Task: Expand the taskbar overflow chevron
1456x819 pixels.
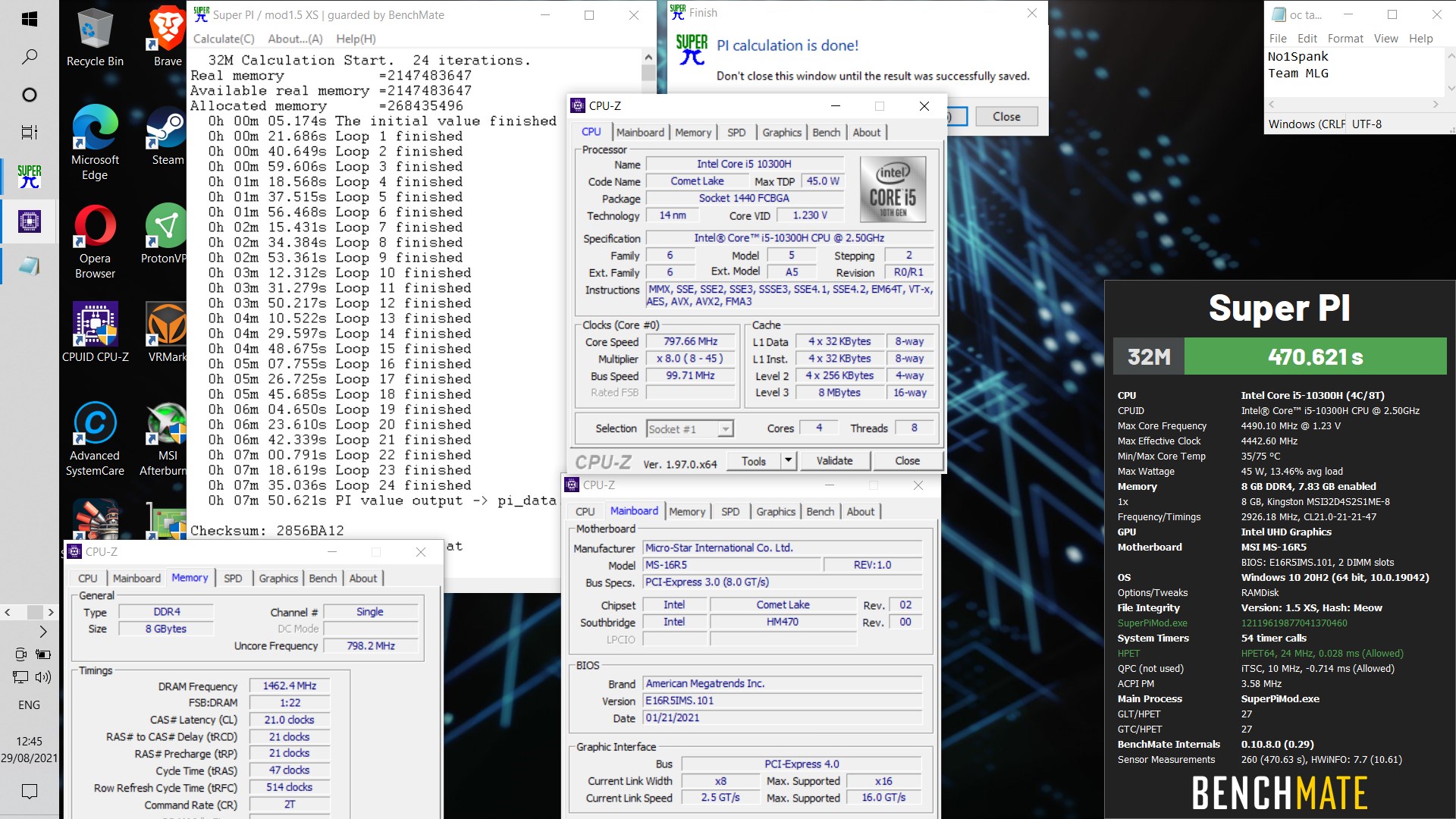Action: pos(43,631)
